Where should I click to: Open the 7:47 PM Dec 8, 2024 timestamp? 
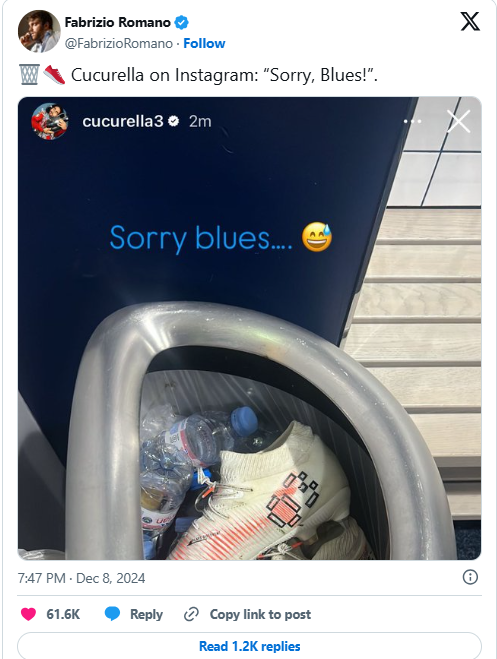tap(81, 578)
